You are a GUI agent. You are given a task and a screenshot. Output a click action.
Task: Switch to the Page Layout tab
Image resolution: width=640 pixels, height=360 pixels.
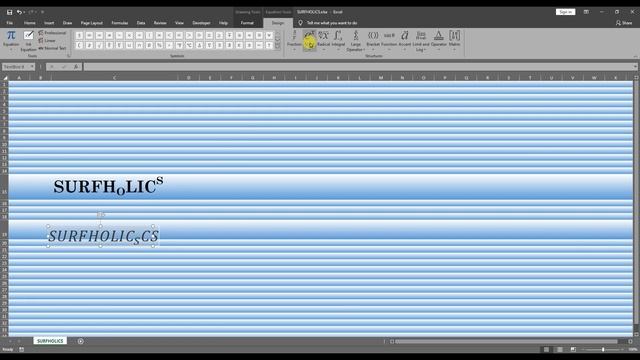tap(92, 23)
